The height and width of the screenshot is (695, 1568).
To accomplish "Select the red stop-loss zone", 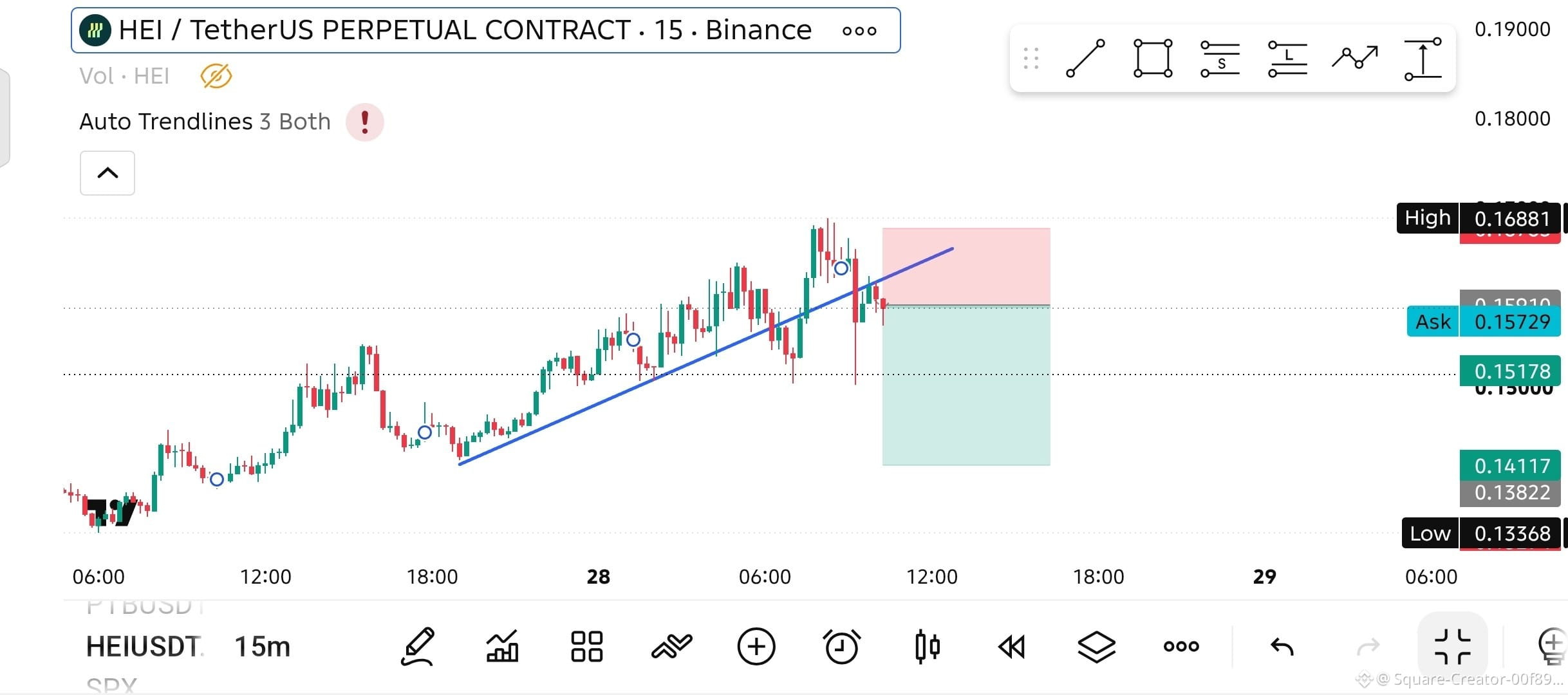I will [966, 266].
